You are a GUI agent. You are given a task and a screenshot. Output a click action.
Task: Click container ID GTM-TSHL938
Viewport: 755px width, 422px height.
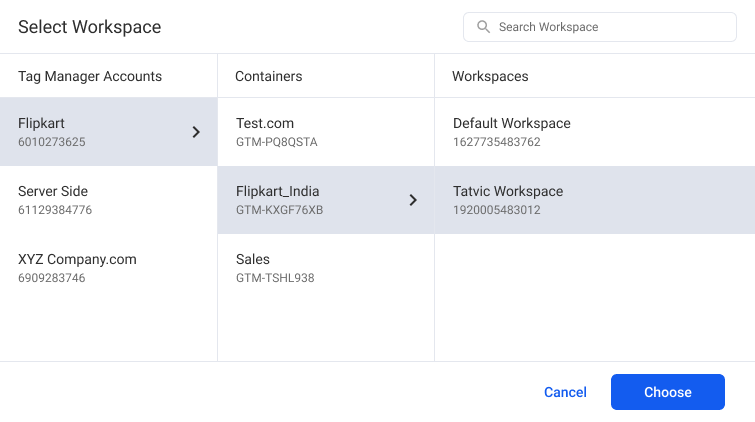tap(275, 278)
